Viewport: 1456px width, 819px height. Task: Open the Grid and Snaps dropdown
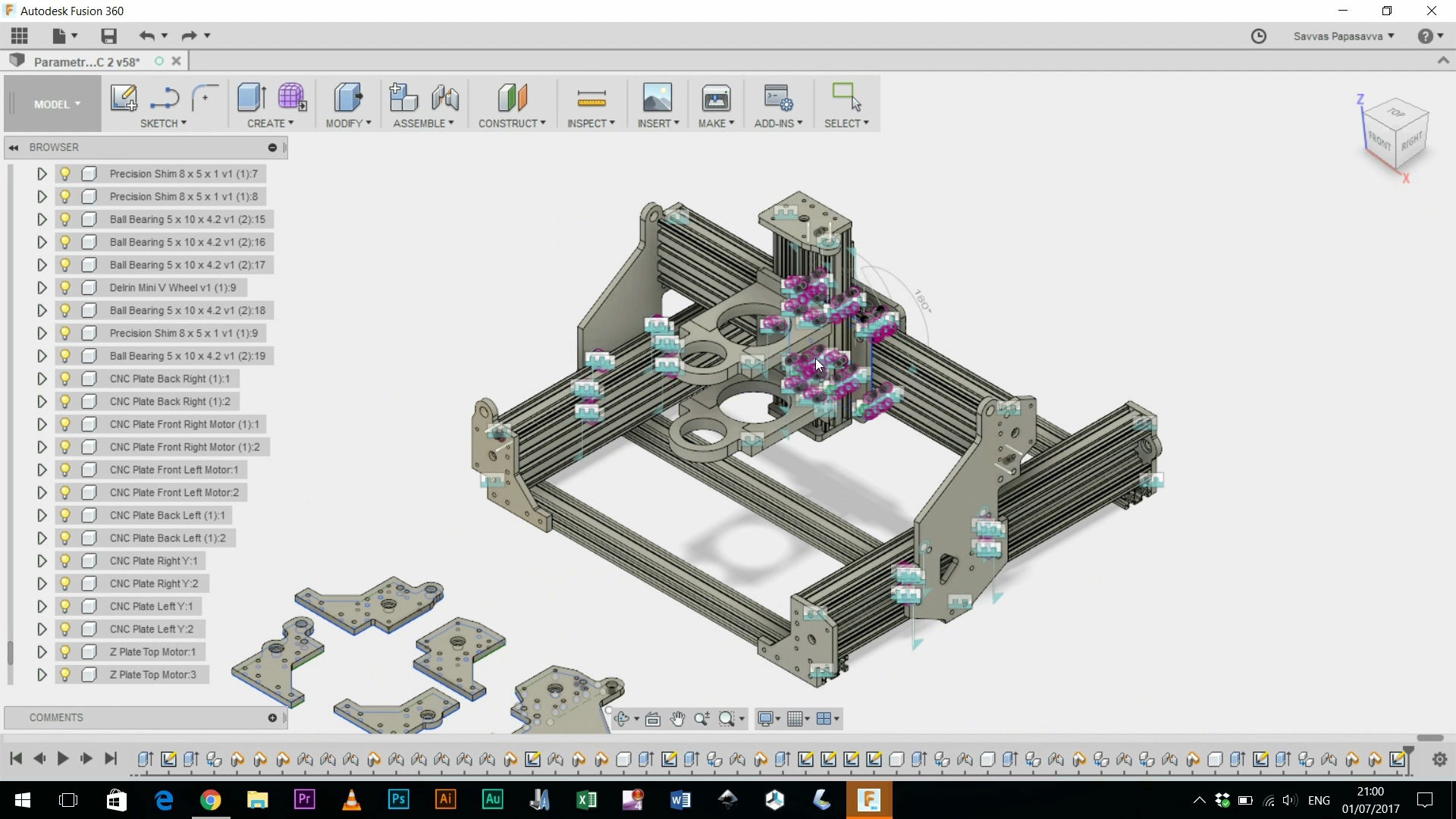click(797, 718)
